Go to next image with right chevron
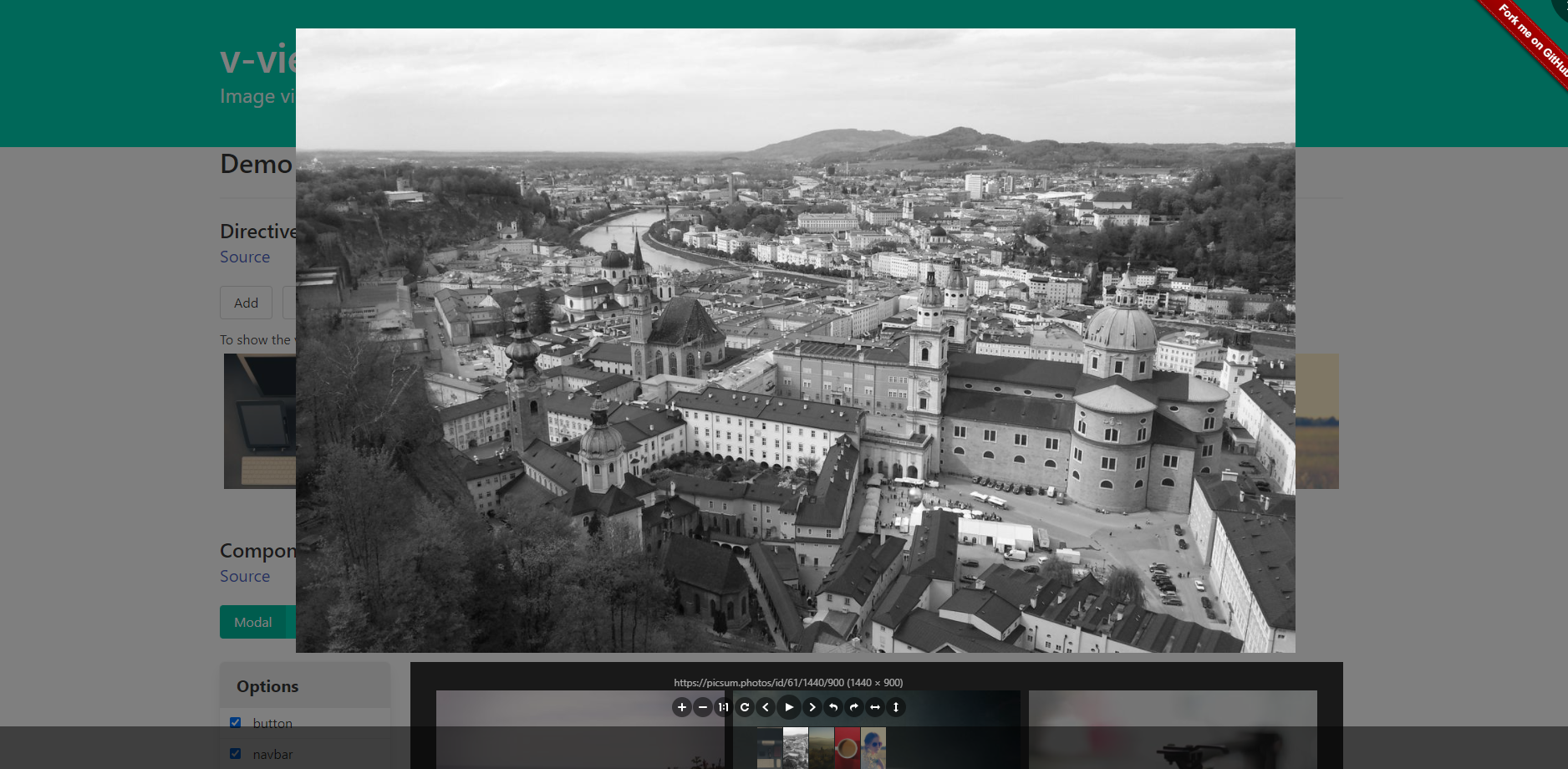 tap(812, 707)
